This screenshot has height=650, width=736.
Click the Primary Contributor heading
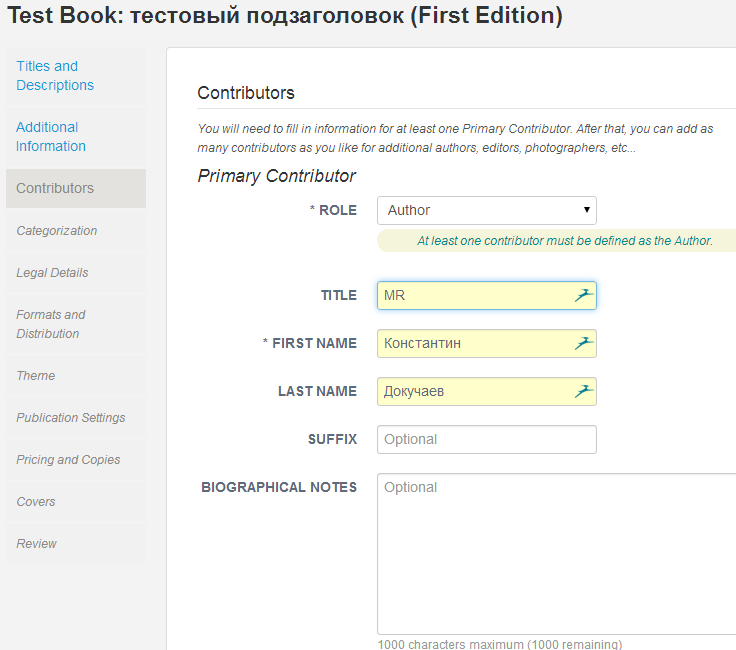tap(276, 176)
